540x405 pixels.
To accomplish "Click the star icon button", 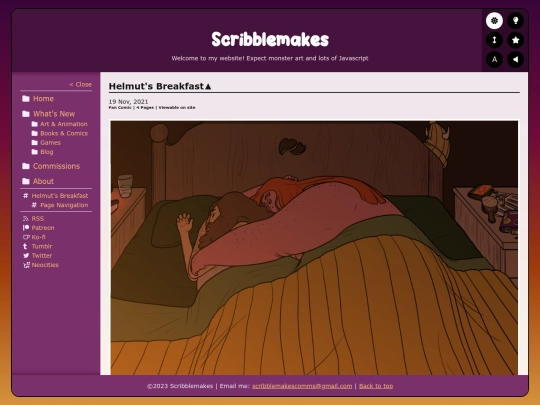I will 515,40.
